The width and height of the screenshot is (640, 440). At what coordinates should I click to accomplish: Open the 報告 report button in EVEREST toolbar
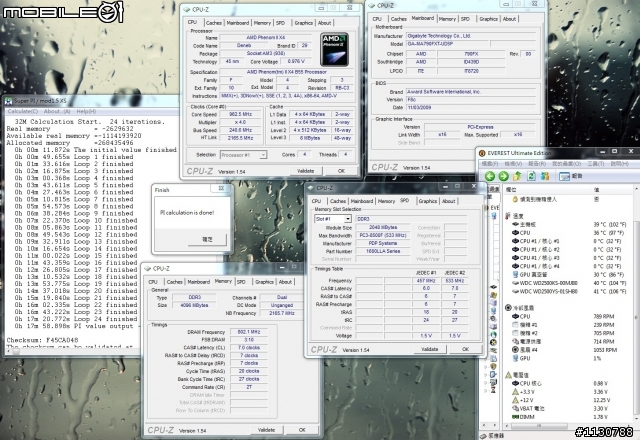571,176
